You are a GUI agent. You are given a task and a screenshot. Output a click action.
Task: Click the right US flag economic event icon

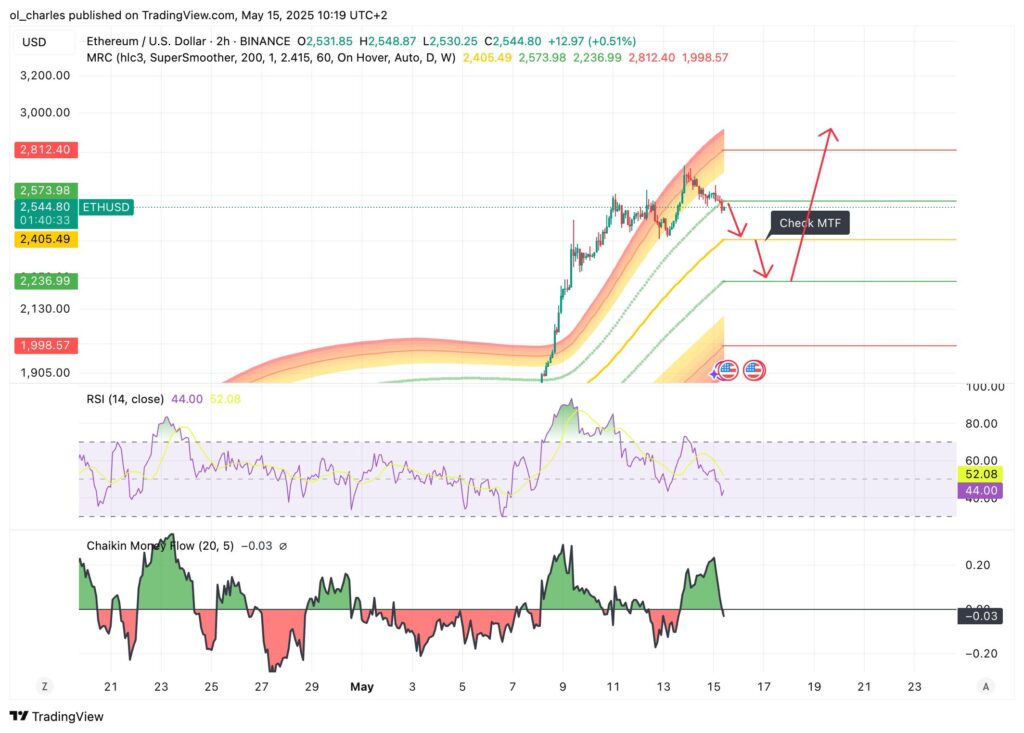(x=754, y=370)
